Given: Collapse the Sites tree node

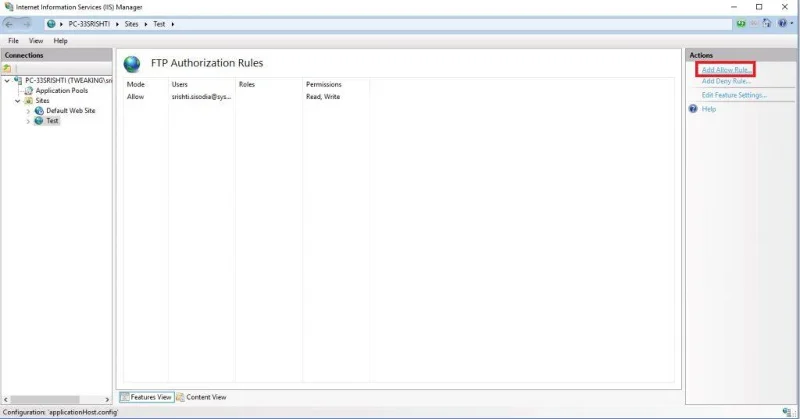Looking at the screenshot, I should click(18, 101).
